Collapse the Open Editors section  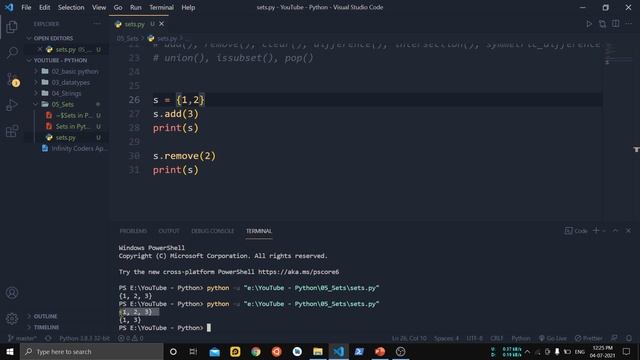pos(53,38)
